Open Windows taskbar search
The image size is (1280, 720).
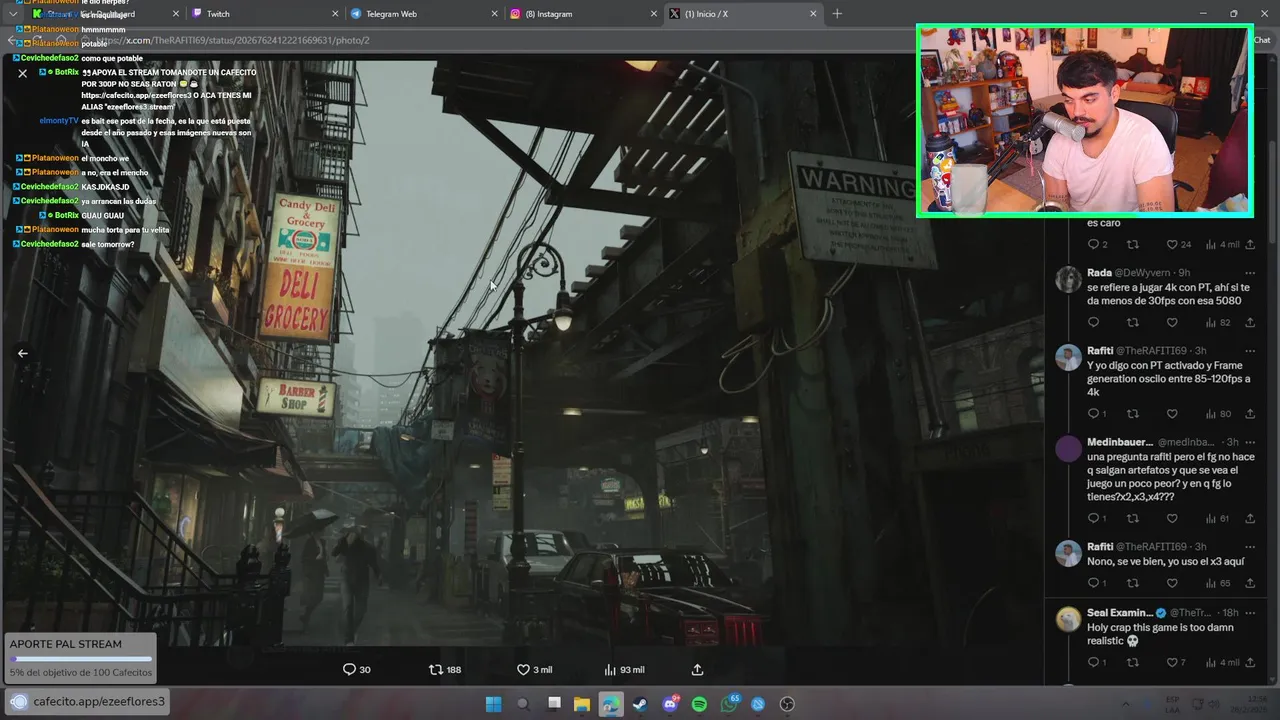[x=523, y=704]
